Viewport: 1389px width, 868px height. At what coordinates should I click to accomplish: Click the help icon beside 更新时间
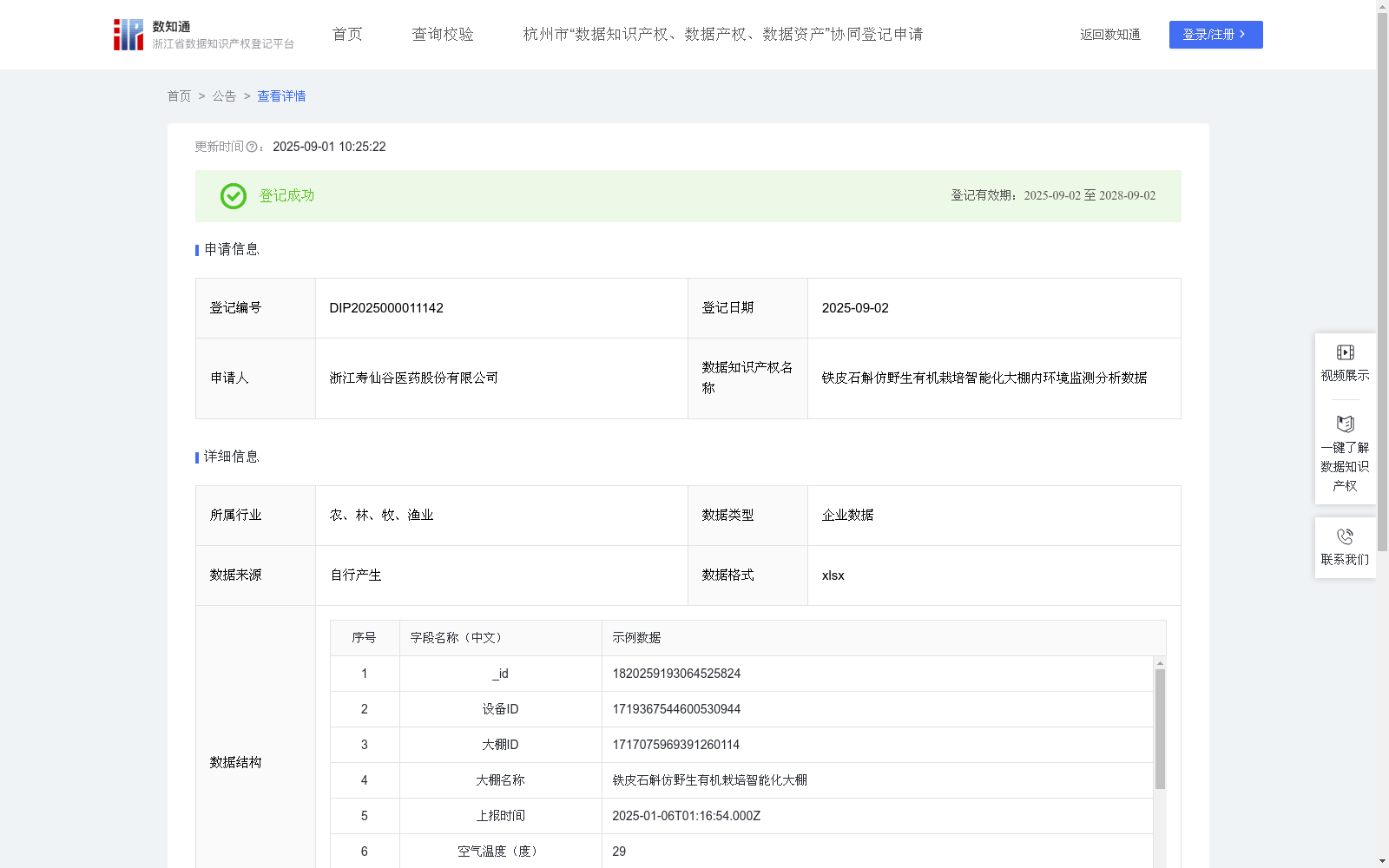point(252,147)
